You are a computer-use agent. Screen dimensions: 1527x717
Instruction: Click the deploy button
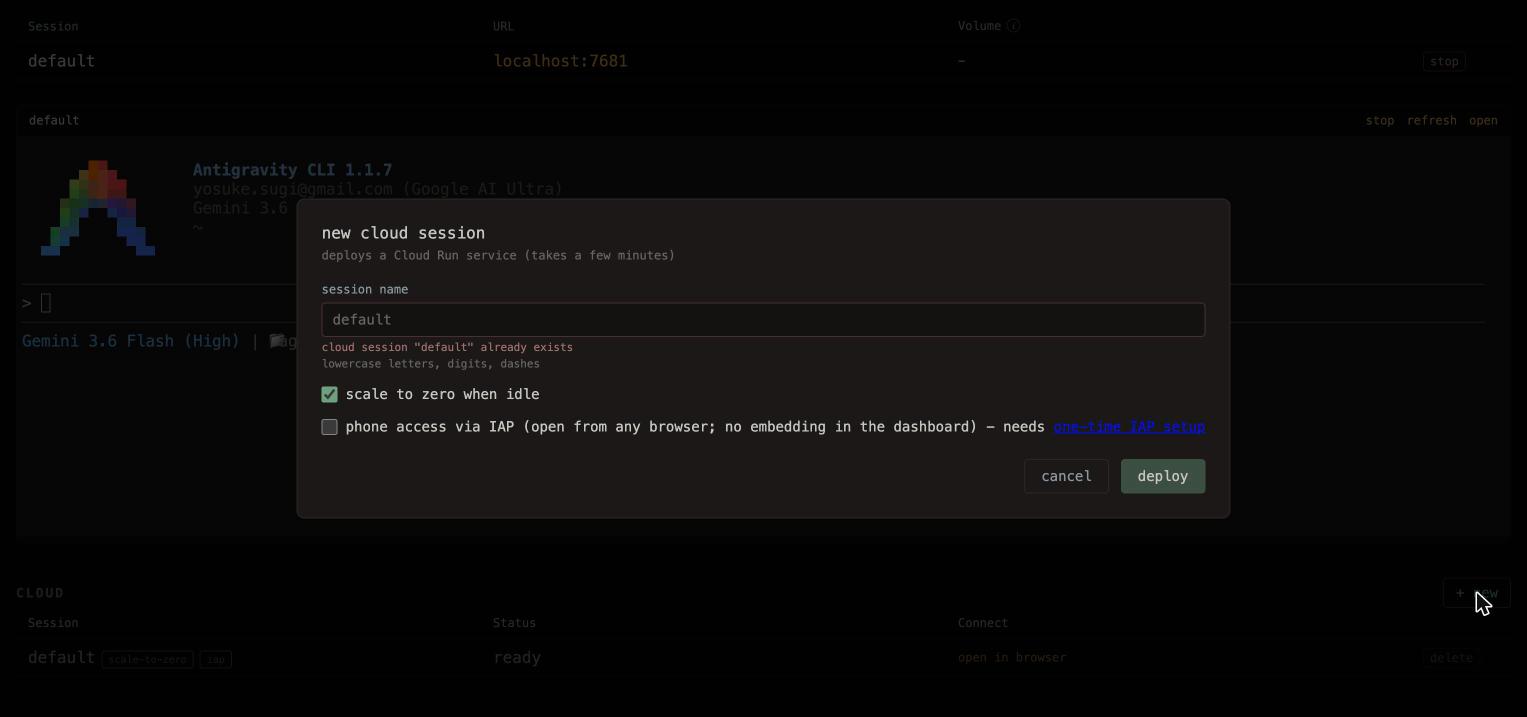[1162, 476]
